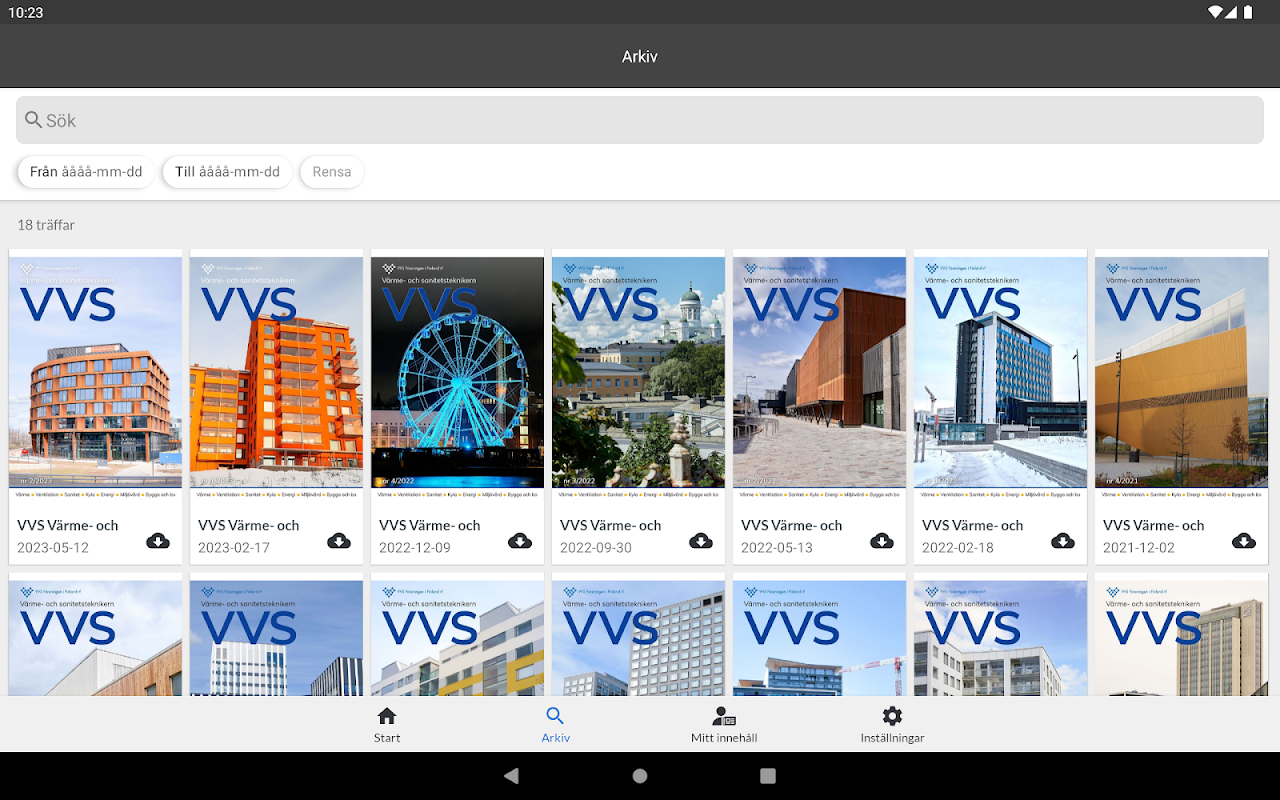
Task: Open the Mitt innehåll tab
Action: (724, 725)
